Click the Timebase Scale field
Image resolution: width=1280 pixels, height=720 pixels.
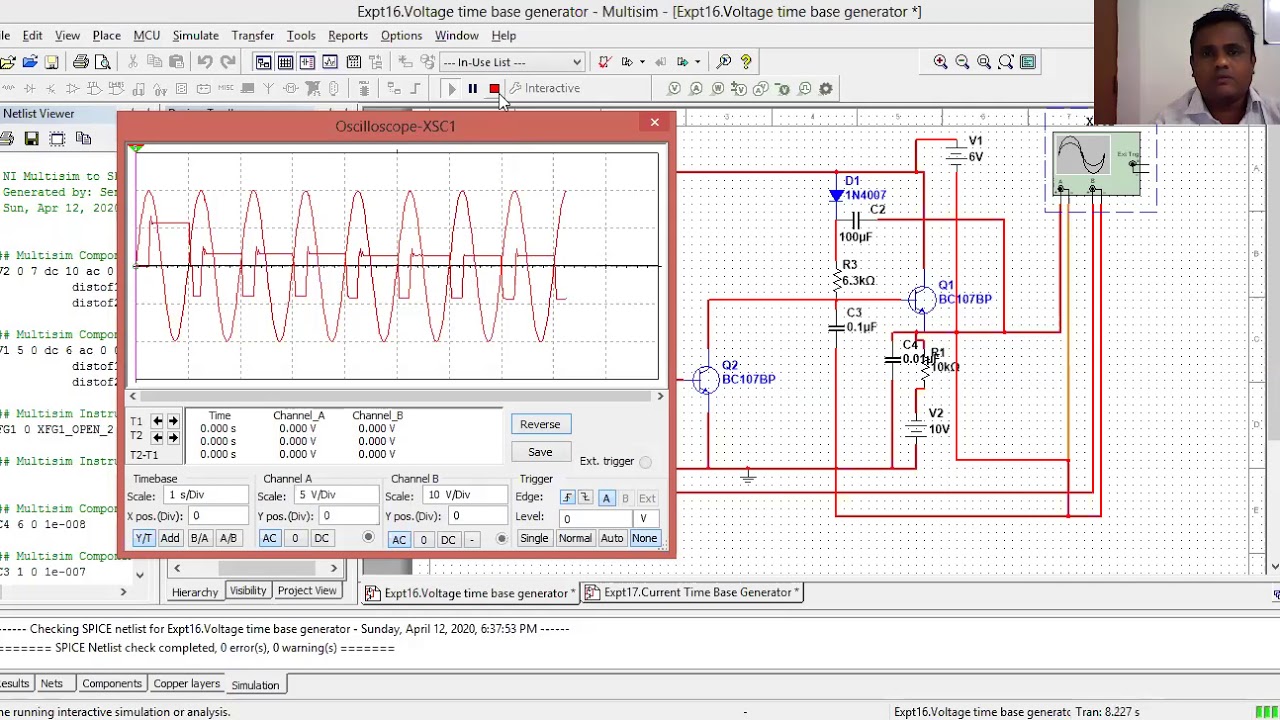coord(206,496)
